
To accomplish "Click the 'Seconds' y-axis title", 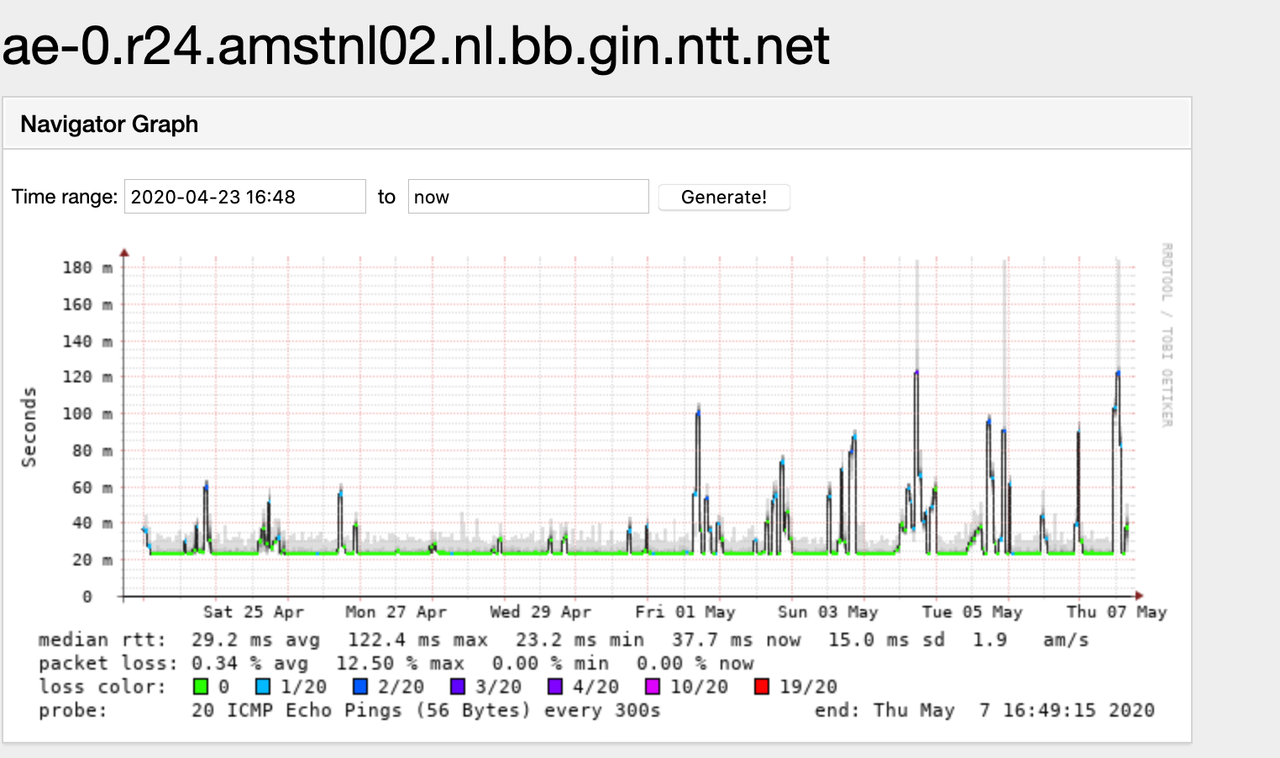I will point(29,427).
